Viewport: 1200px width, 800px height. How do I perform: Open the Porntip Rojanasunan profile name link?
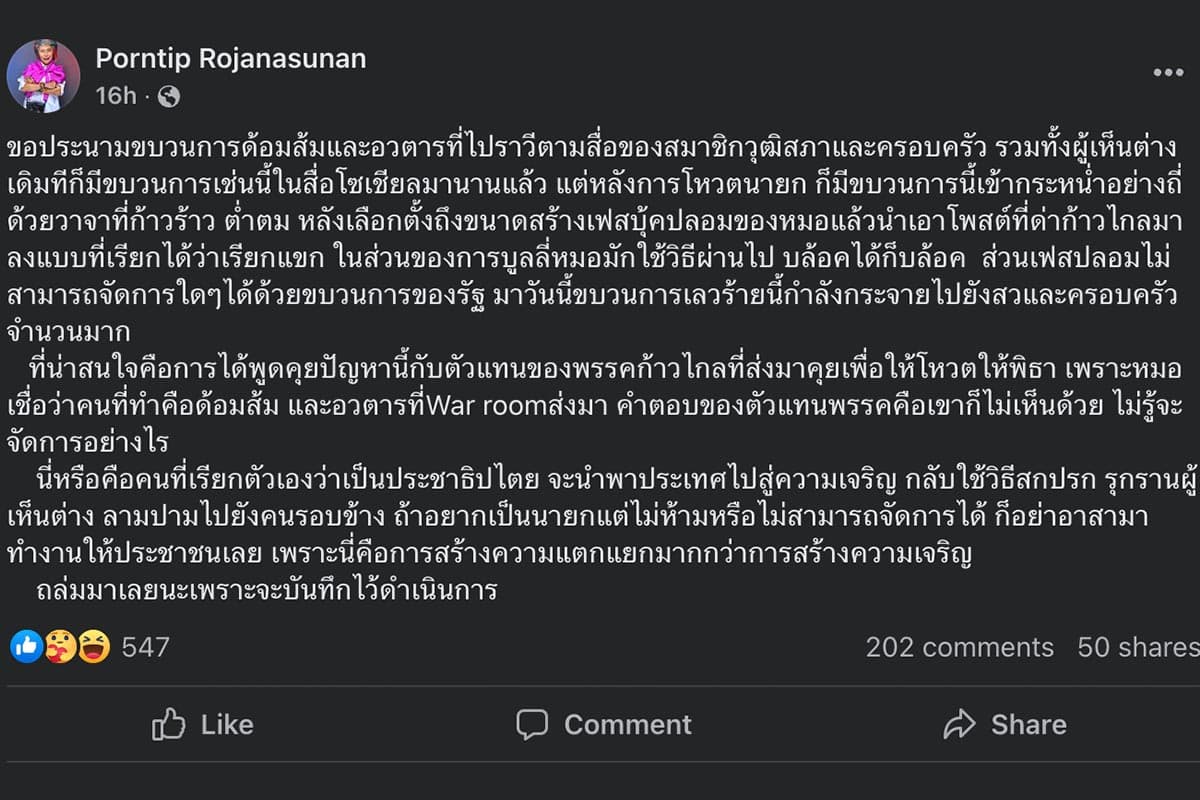click(x=231, y=59)
